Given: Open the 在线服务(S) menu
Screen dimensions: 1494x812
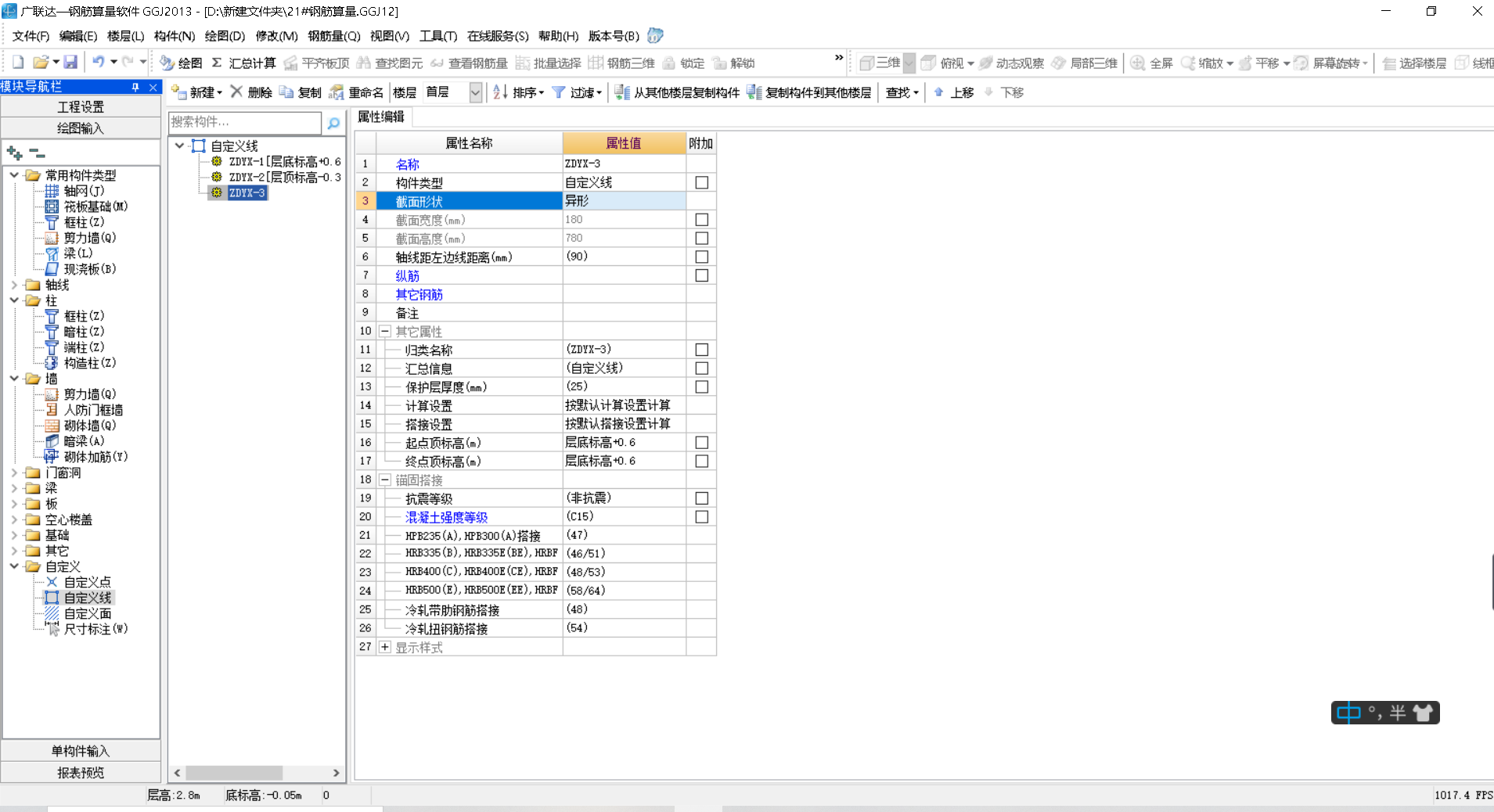Looking at the screenshot, I should click(x=498, y=36).
